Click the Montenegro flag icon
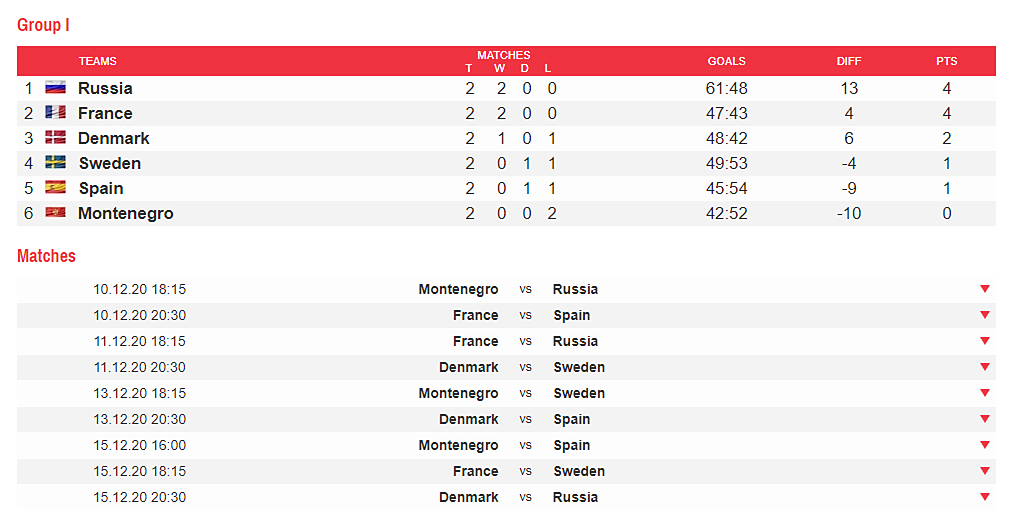The image size is (1015, 520). 55,213
